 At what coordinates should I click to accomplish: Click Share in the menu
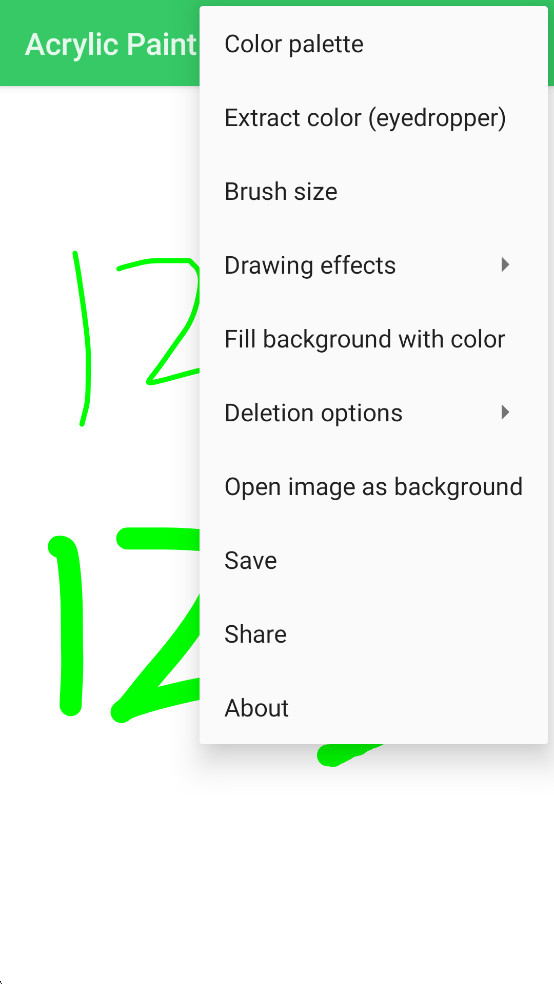[x=373, y=634]
